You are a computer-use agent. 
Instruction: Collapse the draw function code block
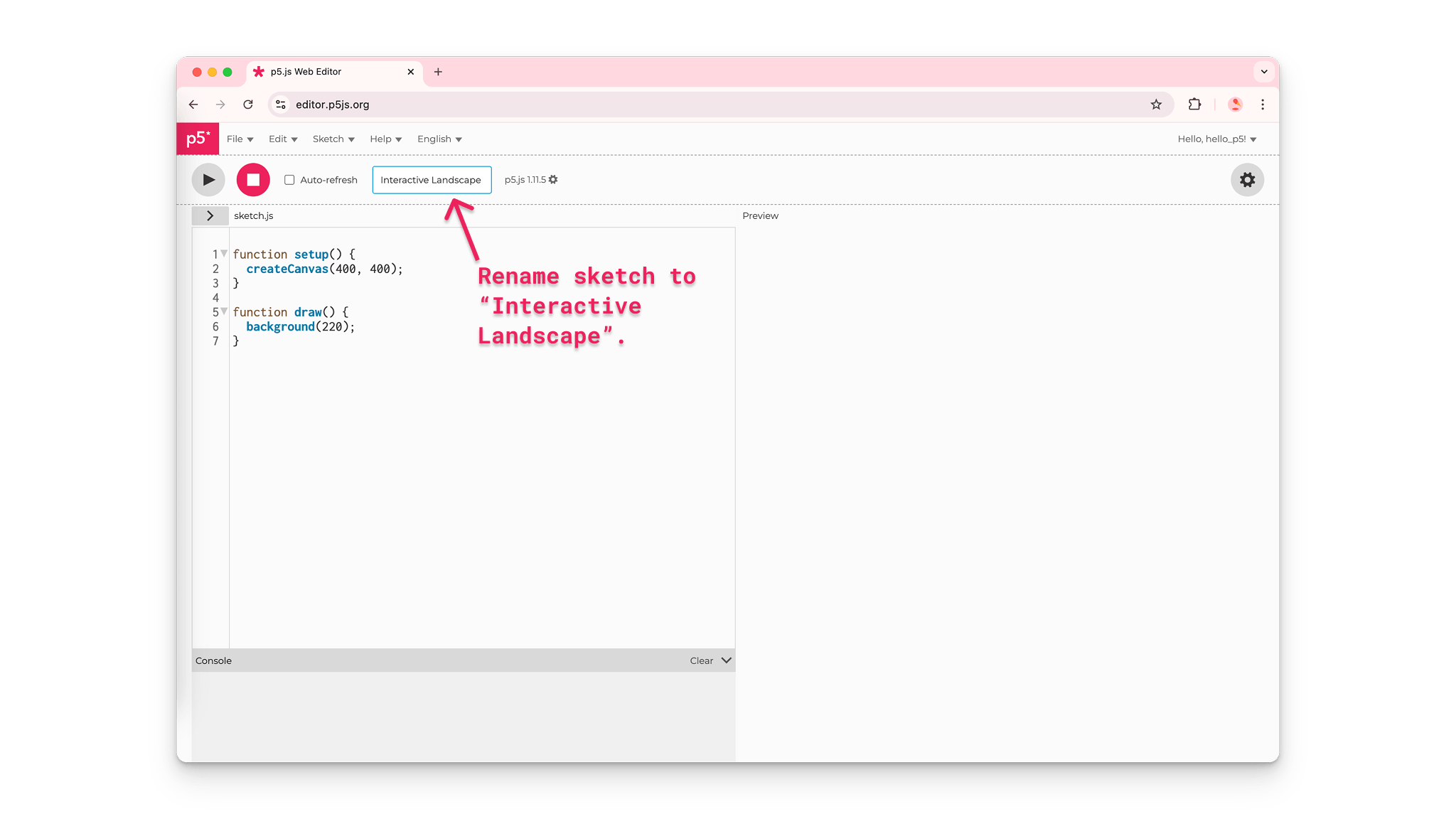tap(223, 311)
